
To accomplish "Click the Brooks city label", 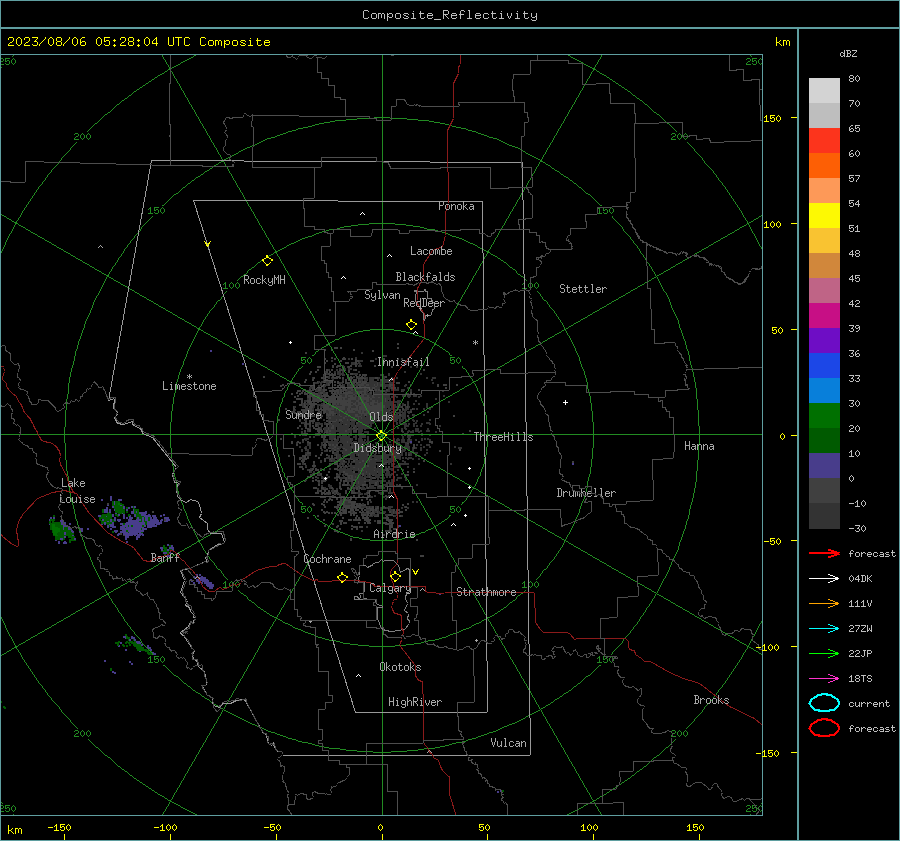I will [x=711, y=700].
